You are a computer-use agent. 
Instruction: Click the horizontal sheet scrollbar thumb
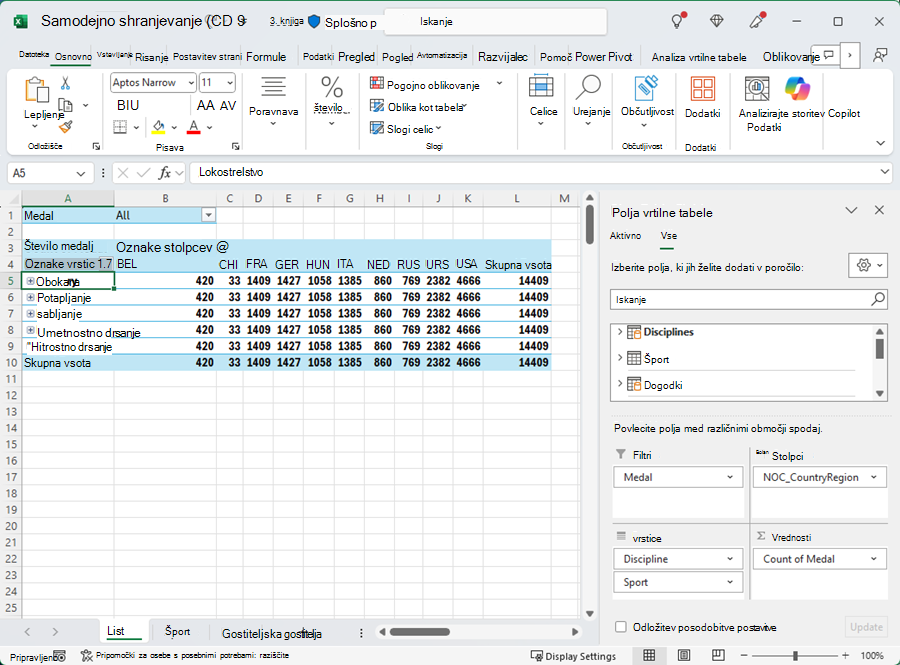[x=420, y=632]
